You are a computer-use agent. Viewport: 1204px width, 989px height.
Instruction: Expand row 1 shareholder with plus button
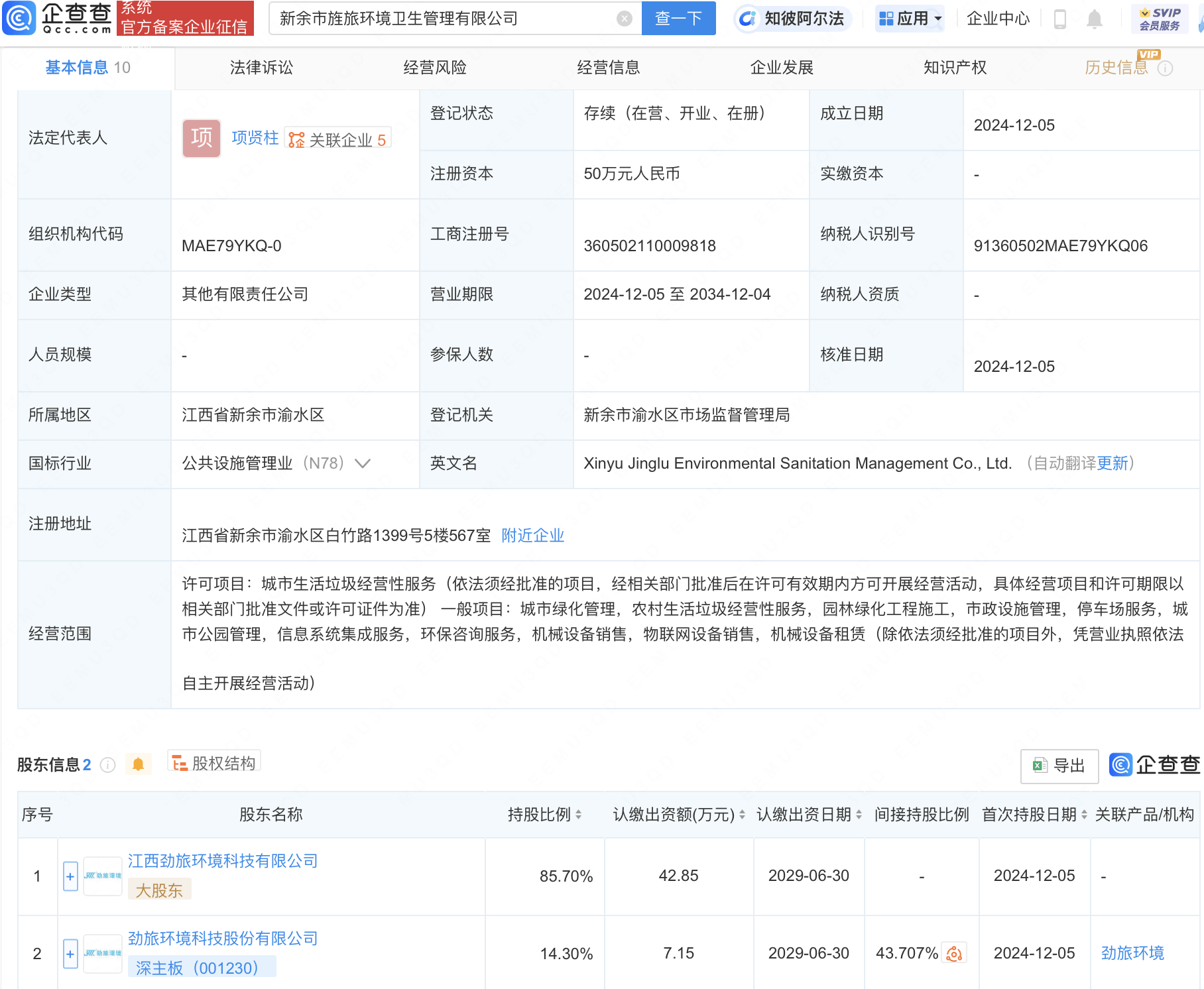tap(70, 876)
